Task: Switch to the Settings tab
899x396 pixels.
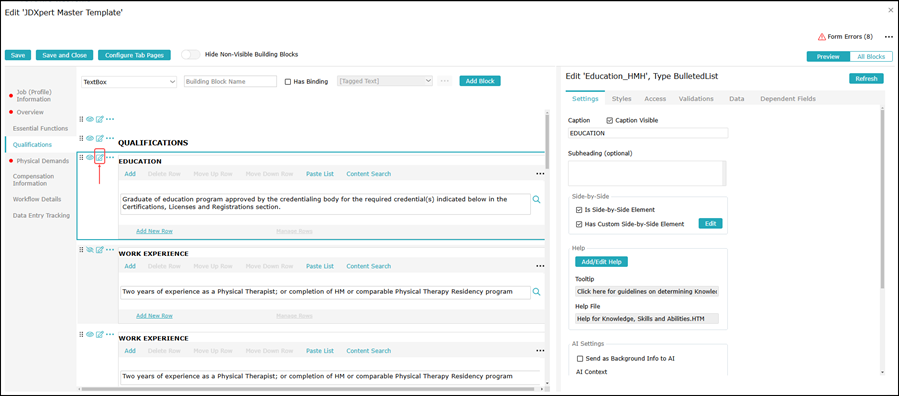Action: (x=585, y=99)
